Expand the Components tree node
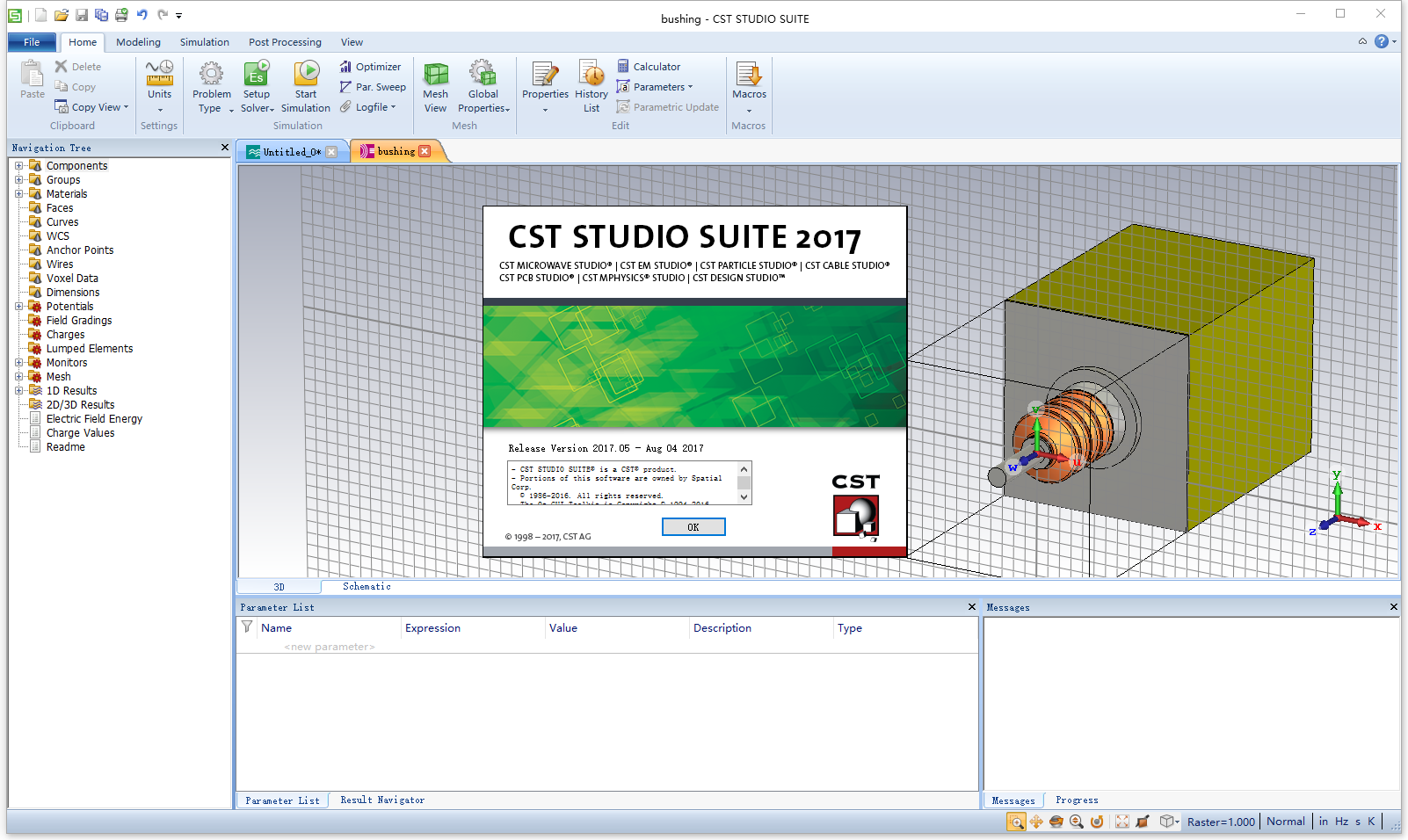Image resolution: width=1408 pixels, height=840 pixels. click(18, 165)
